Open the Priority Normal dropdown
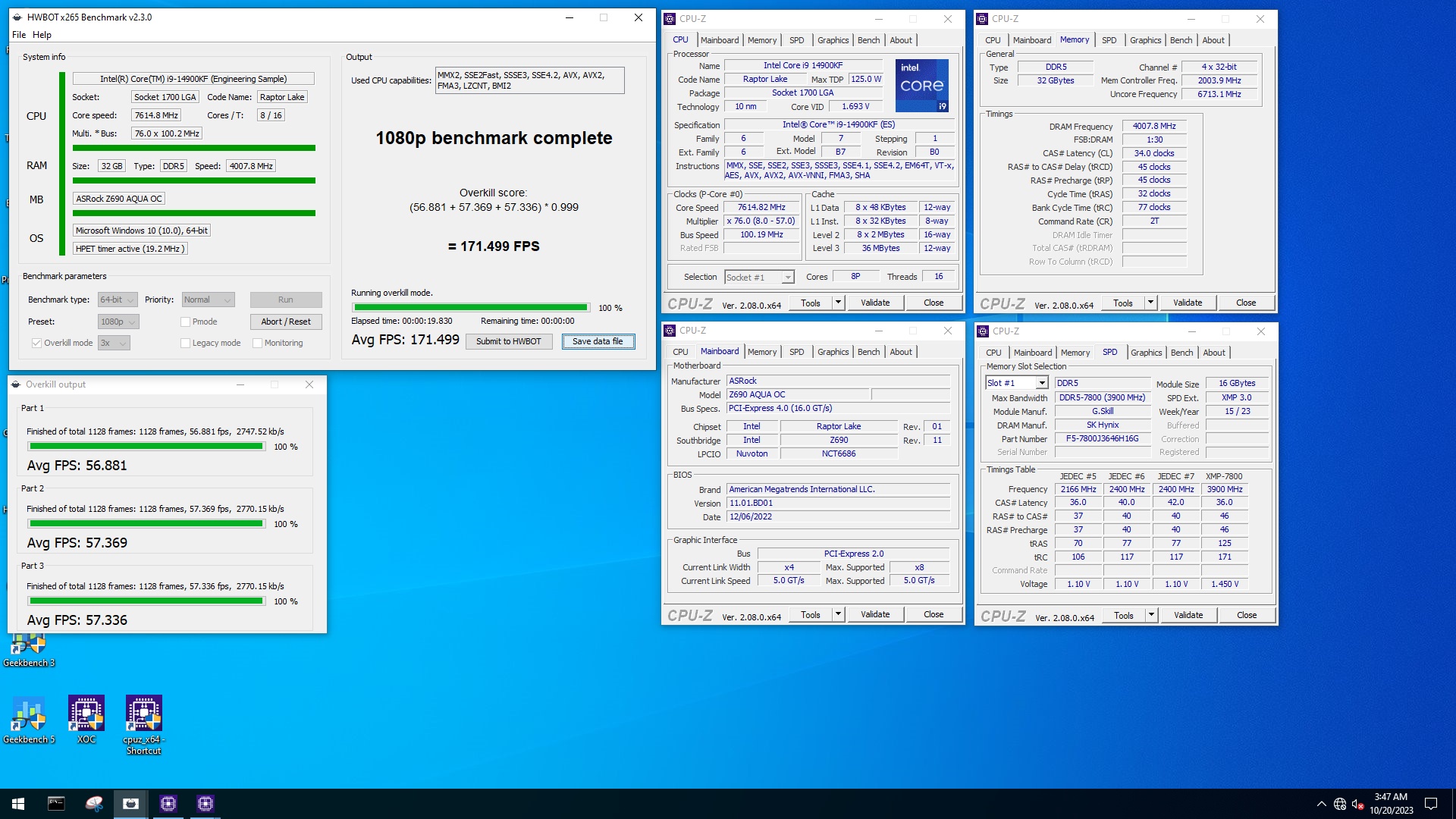The height and width of the screenshot is (819, 1456). click(208, 300)
